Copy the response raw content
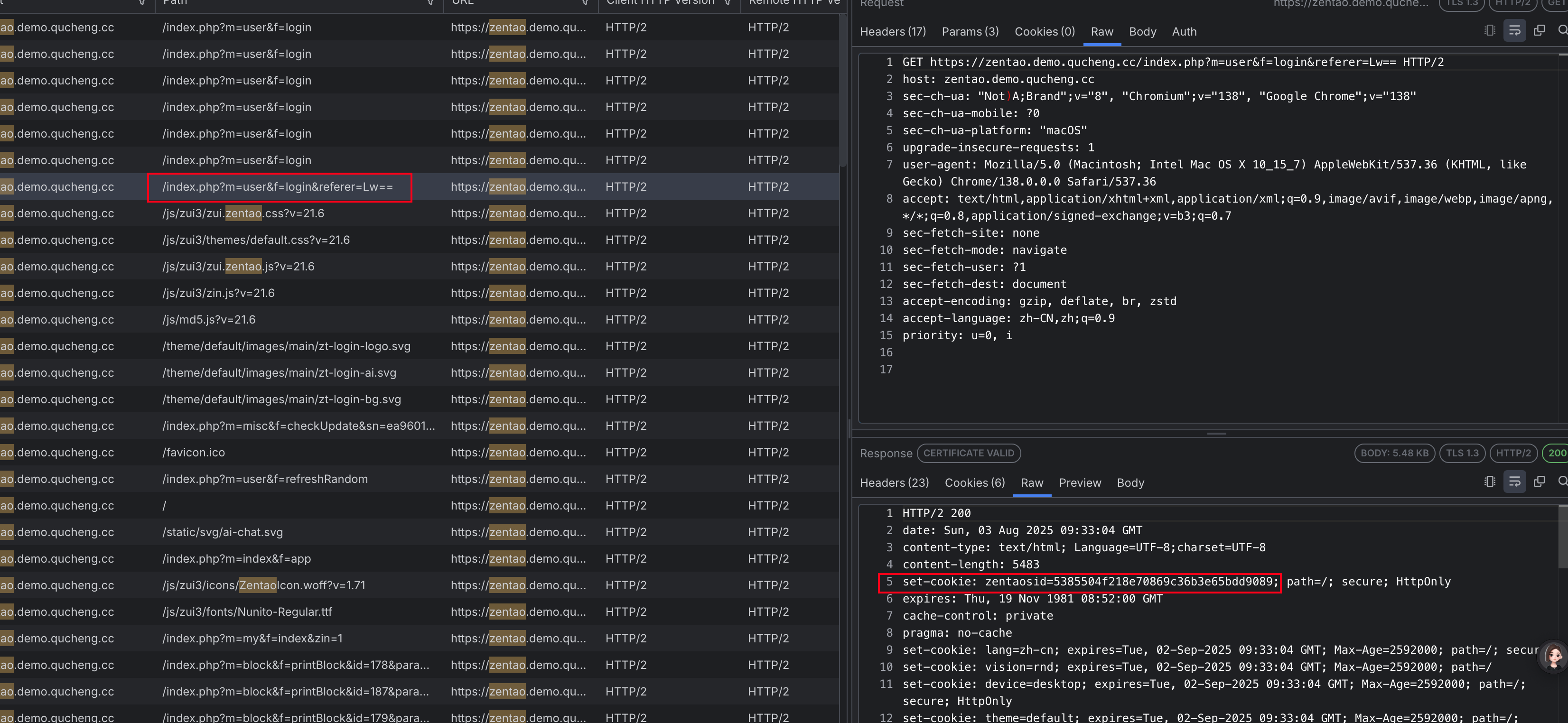The image size is (1568, 723). (x=1539, y=482)
